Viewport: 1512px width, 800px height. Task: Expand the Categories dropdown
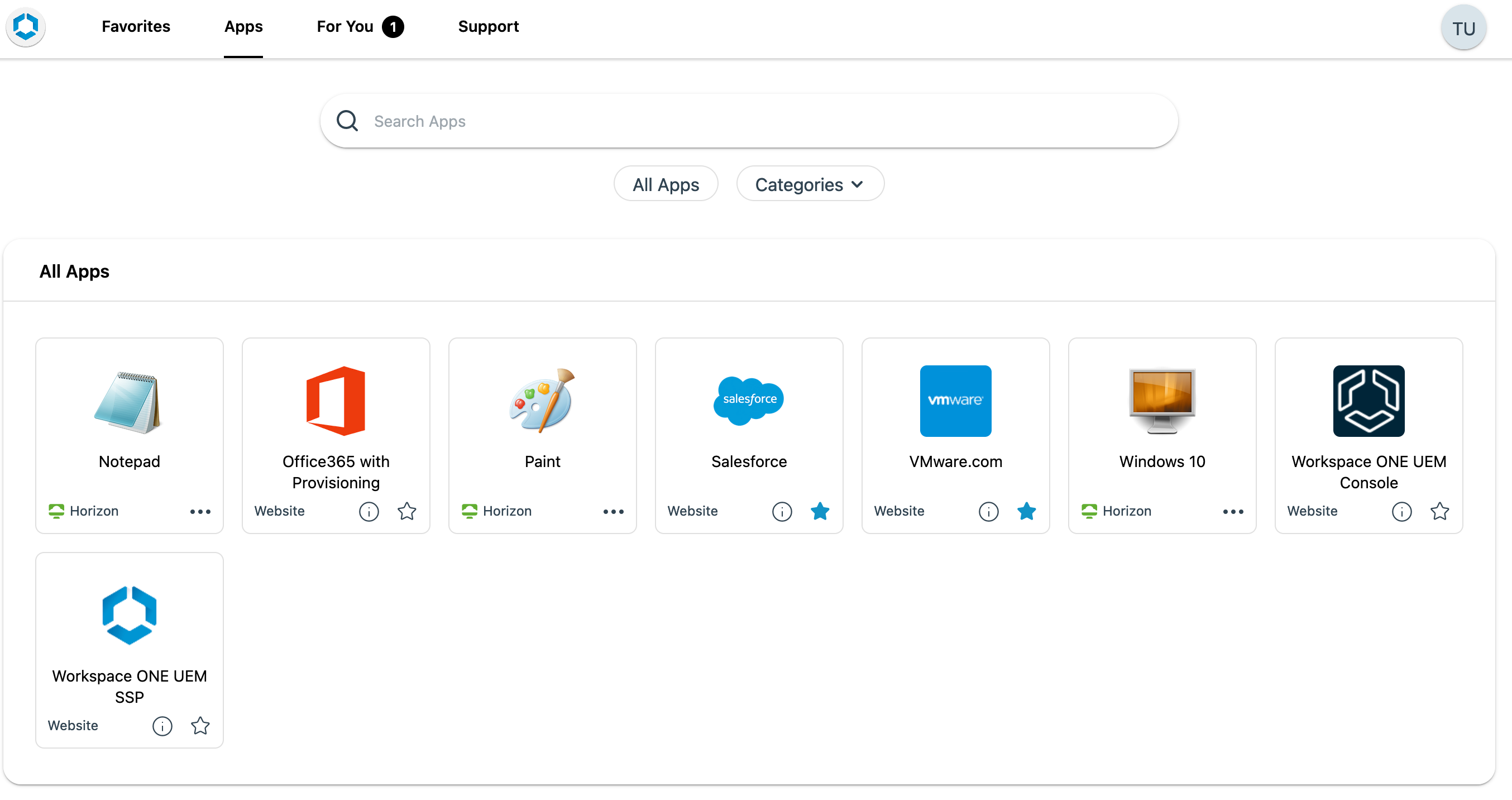pos(810,184)
